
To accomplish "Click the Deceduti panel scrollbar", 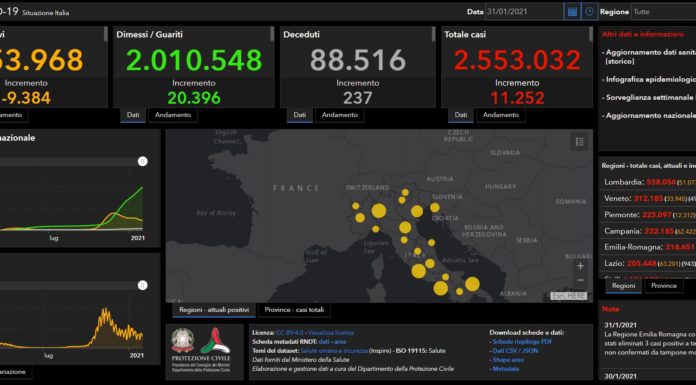I will pyautogui.click(x=433, y=35).
